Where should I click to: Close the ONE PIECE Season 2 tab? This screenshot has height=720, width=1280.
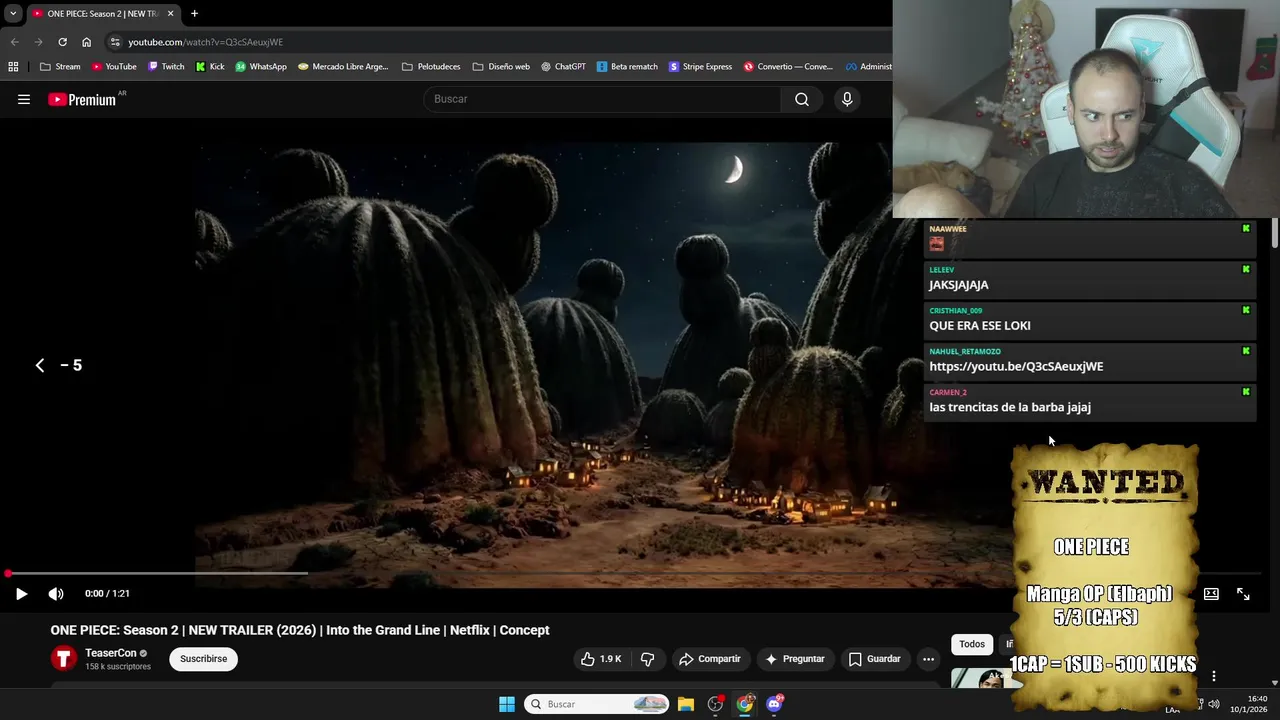coord(170,14)
